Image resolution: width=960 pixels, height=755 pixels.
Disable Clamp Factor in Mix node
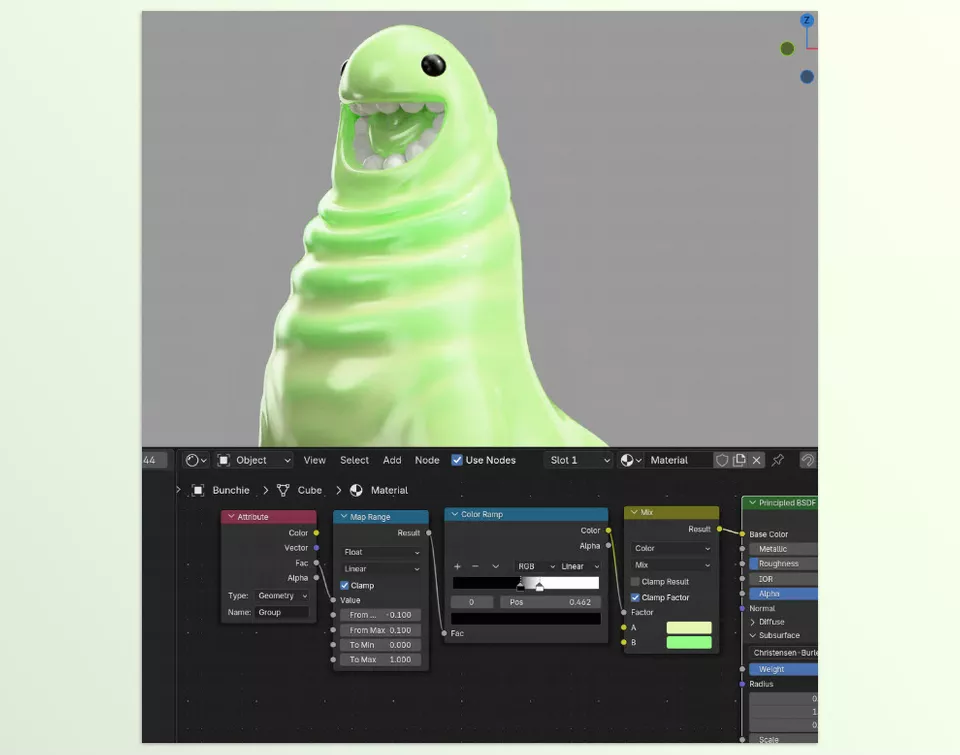click(635, 598)
